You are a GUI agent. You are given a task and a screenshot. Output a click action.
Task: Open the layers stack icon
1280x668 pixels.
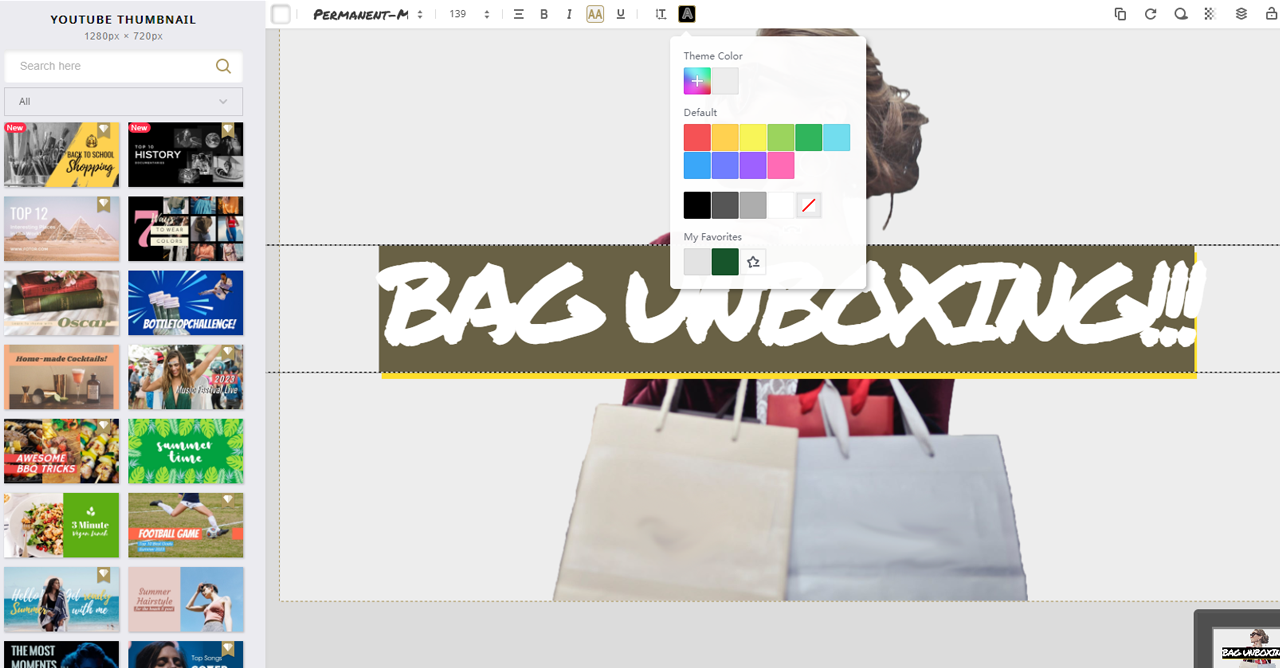click(x=1241, y=14)
